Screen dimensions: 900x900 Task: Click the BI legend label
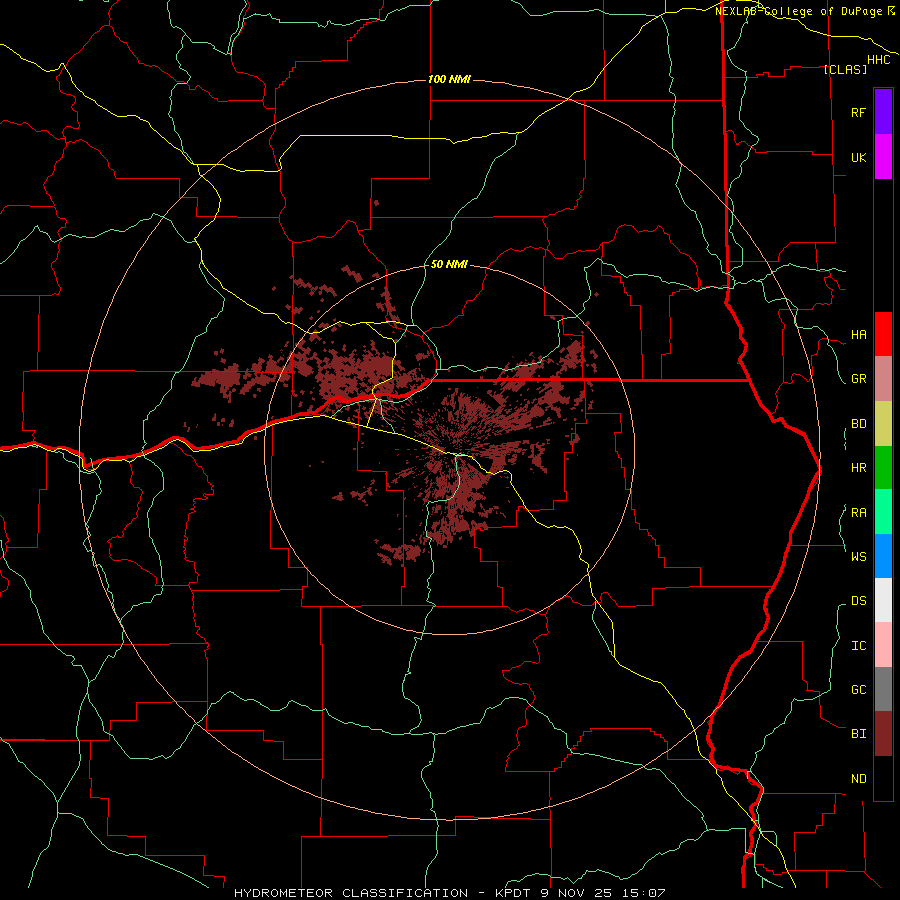click(x=858, y=734)
